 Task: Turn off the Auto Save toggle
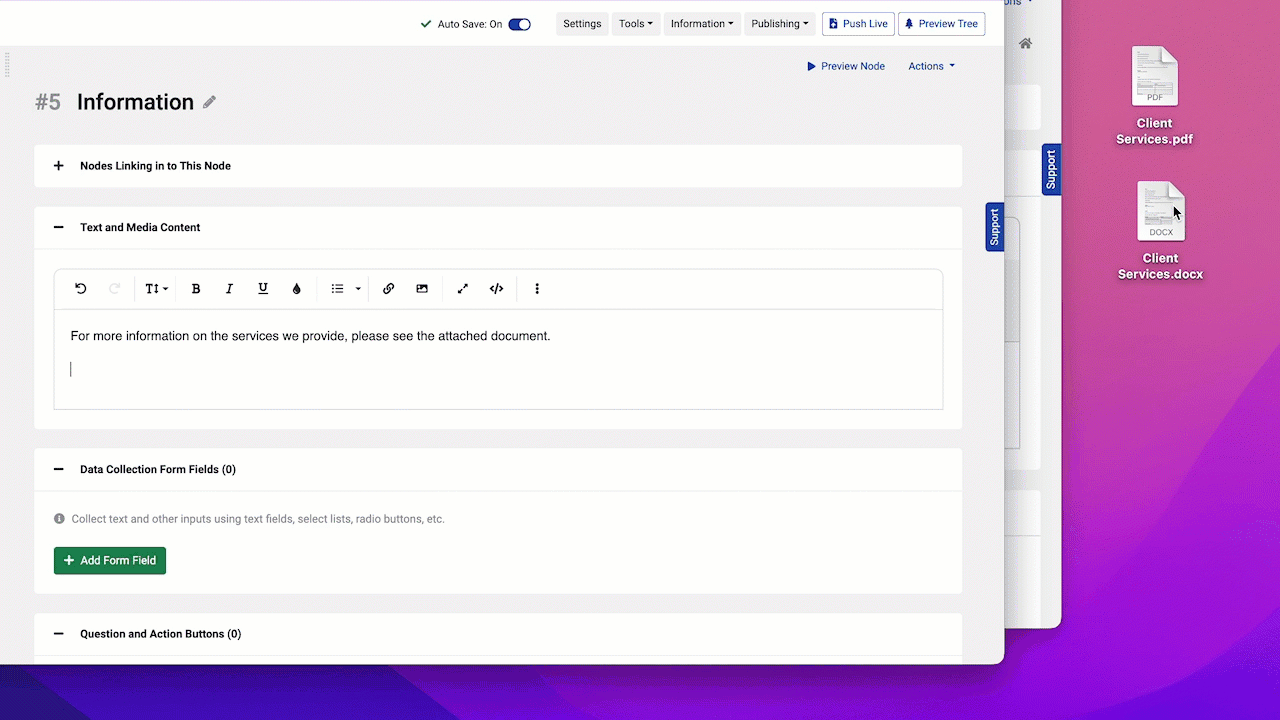(x=519, y=24)
